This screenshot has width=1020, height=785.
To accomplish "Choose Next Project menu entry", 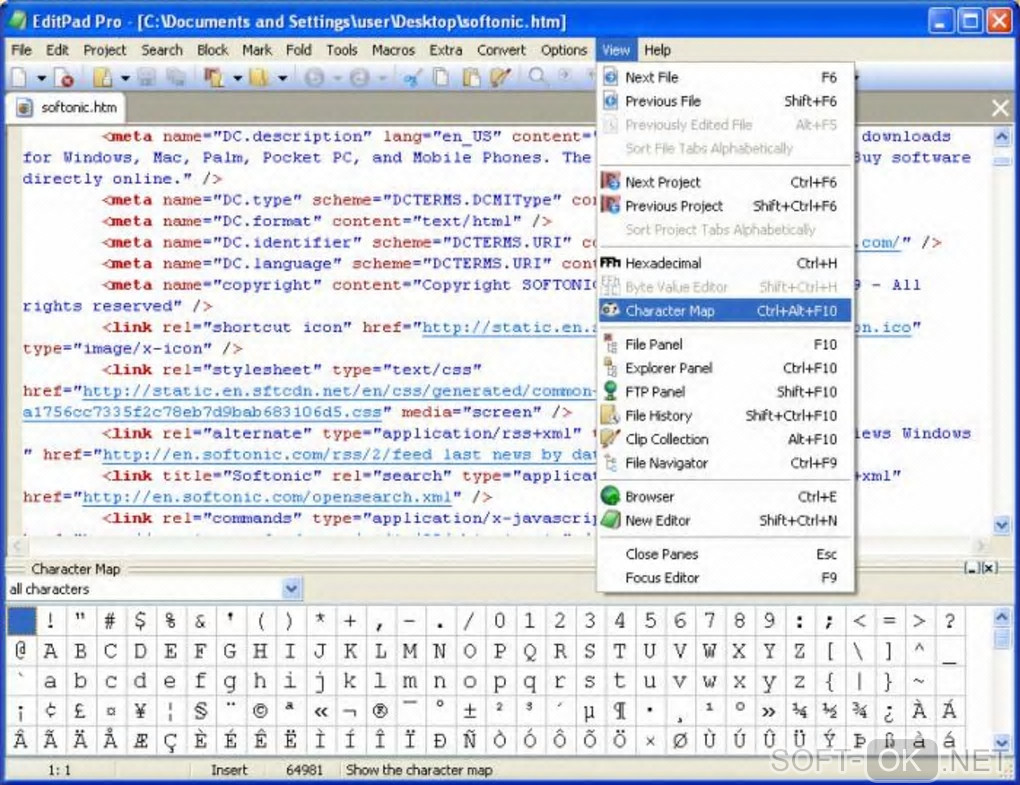I will coord(725,182).
